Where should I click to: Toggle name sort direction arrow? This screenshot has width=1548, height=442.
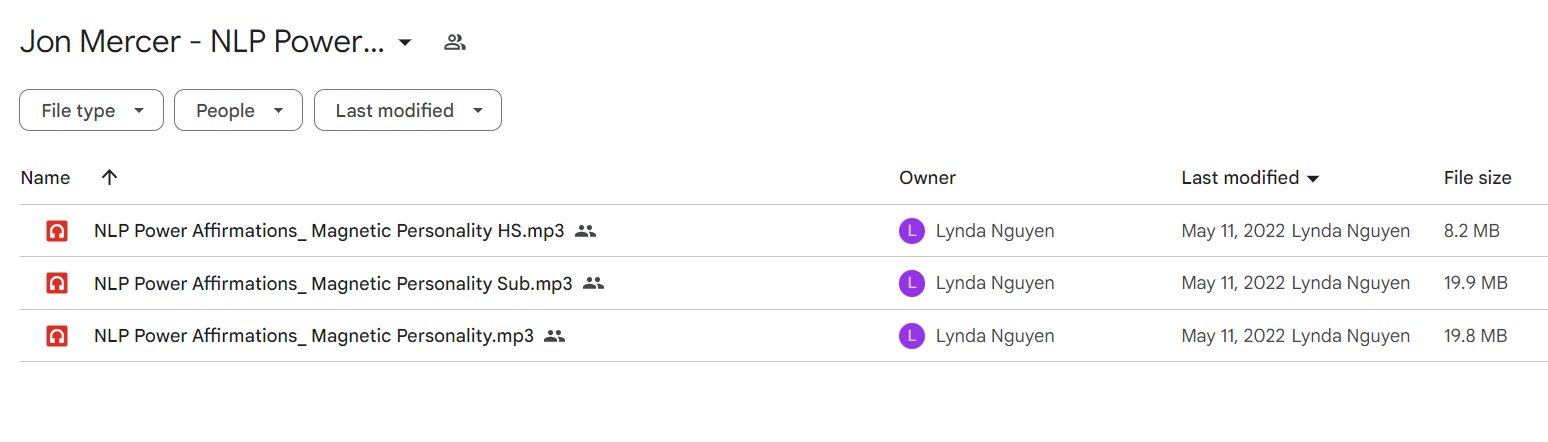(x=110, y=178)
